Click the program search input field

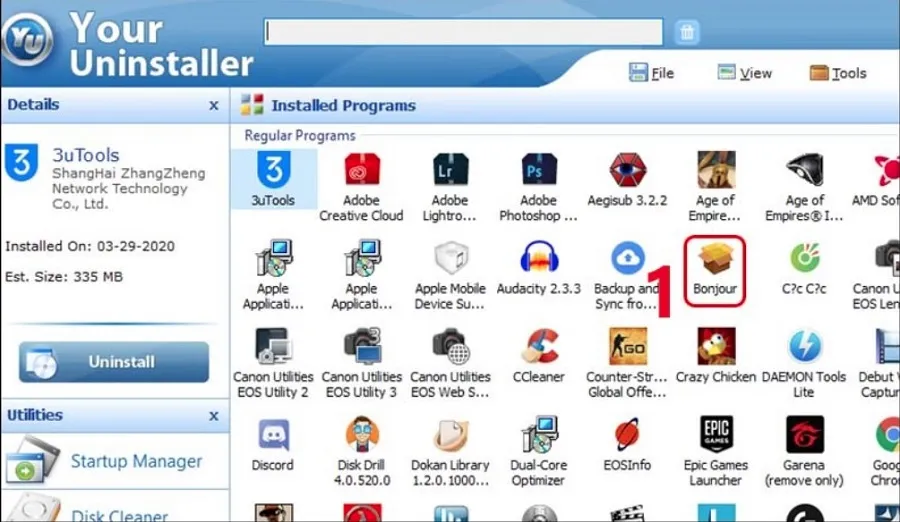pyautogui.click(x=464, y=32)
